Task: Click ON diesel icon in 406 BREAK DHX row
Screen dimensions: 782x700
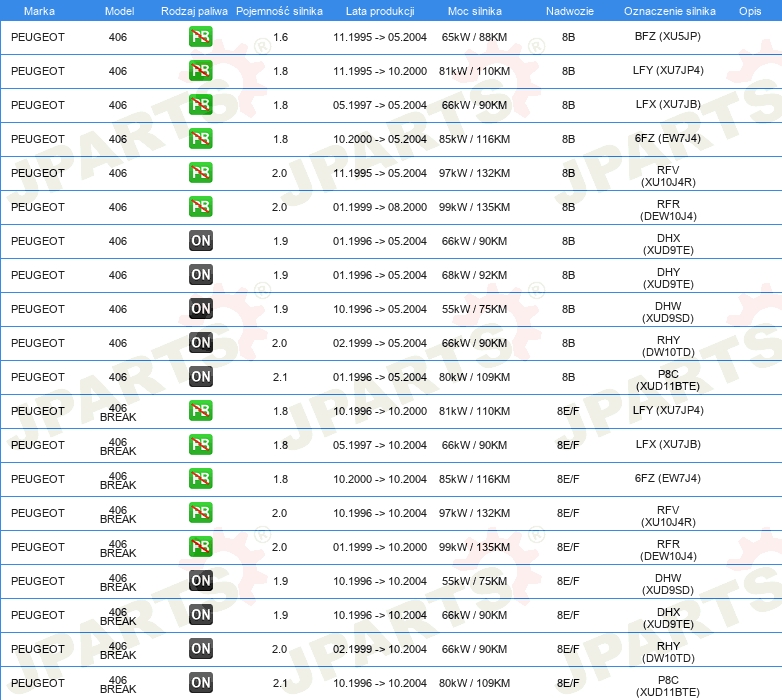Action: tap(200, 615)
